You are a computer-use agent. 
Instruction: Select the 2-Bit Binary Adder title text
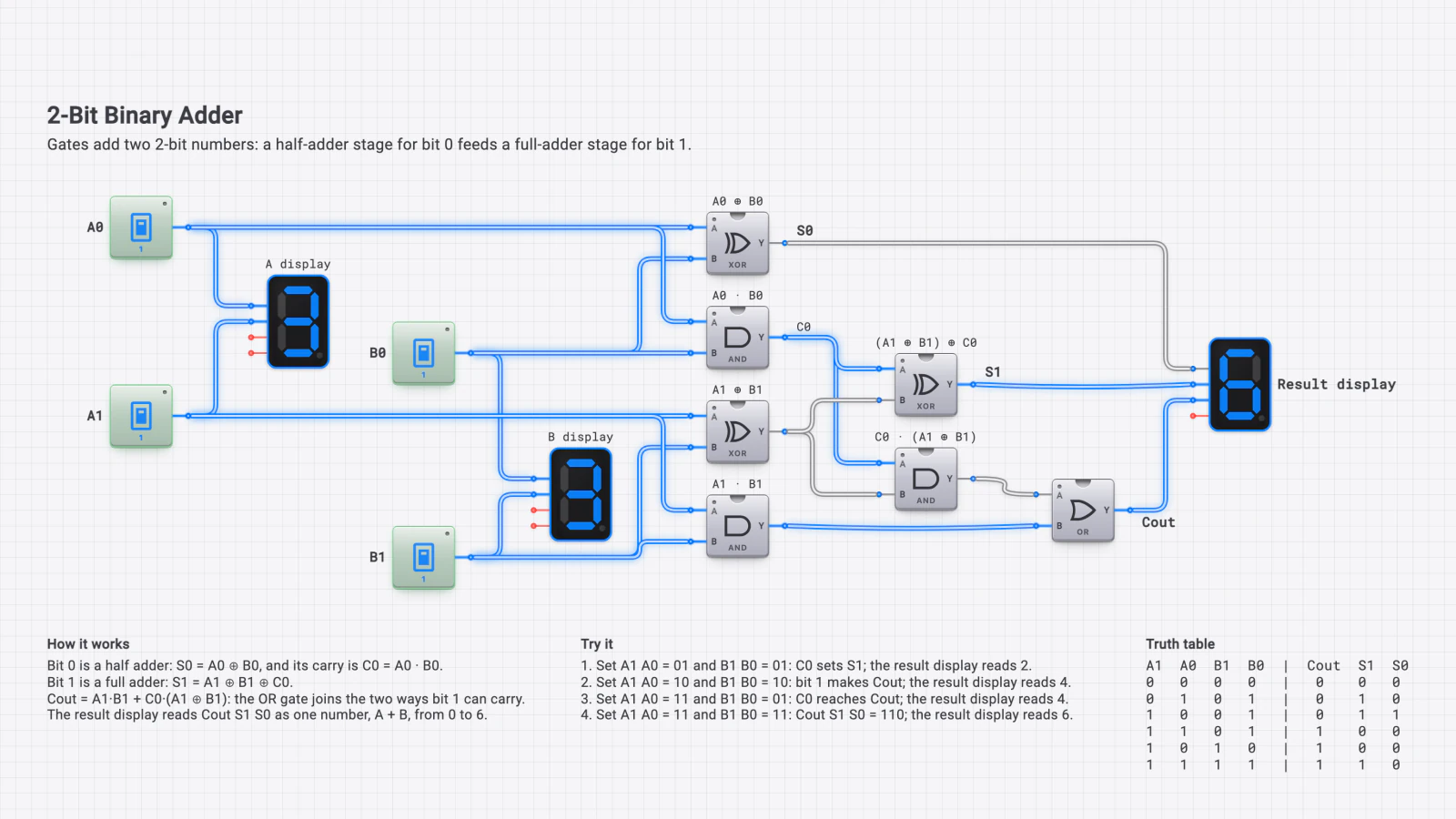point(145,116)
